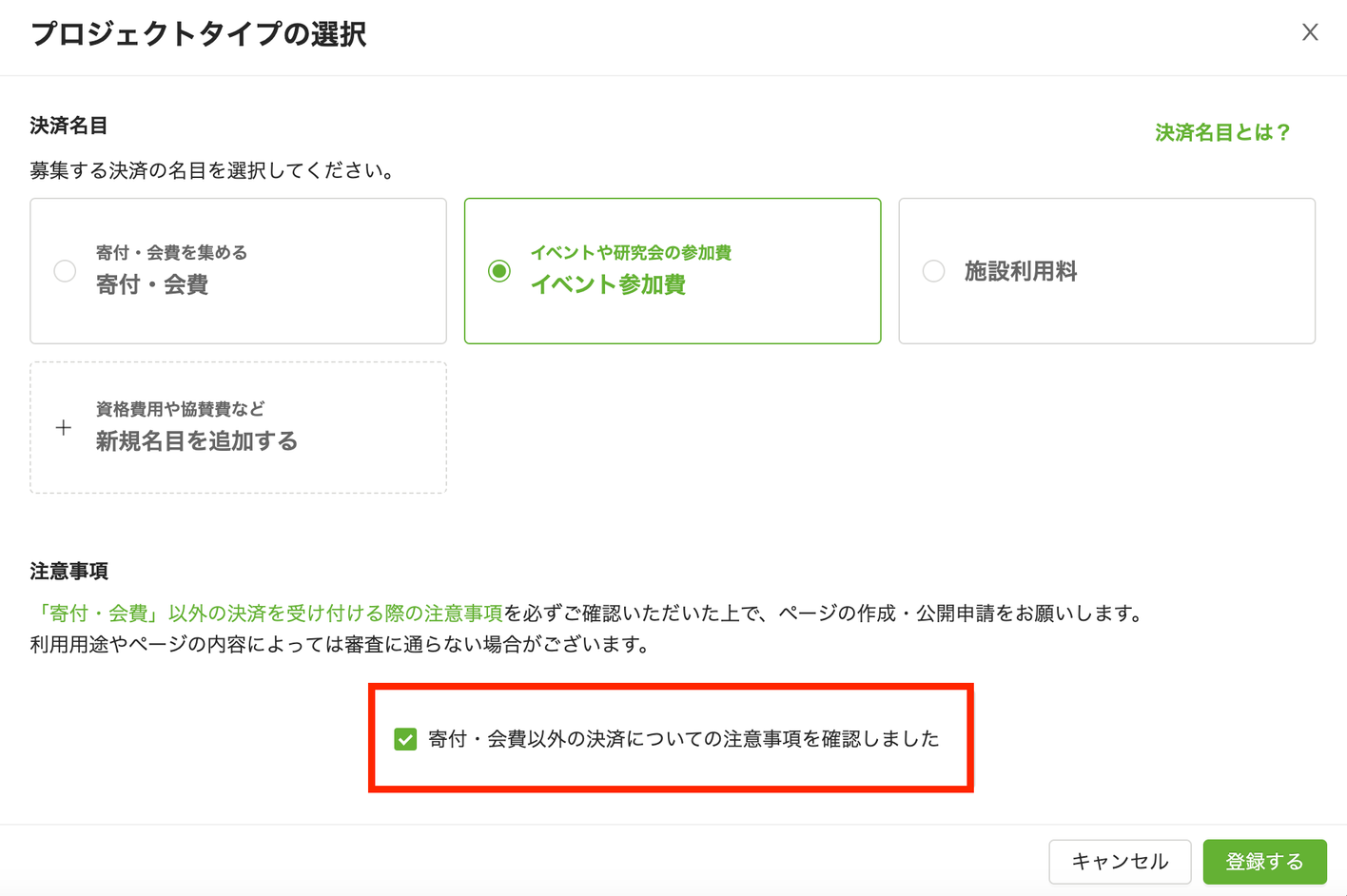Screen dimensions: 1347x896
Task: Click the イベント参加費 bold label text
Action: (x=608, y=284)
